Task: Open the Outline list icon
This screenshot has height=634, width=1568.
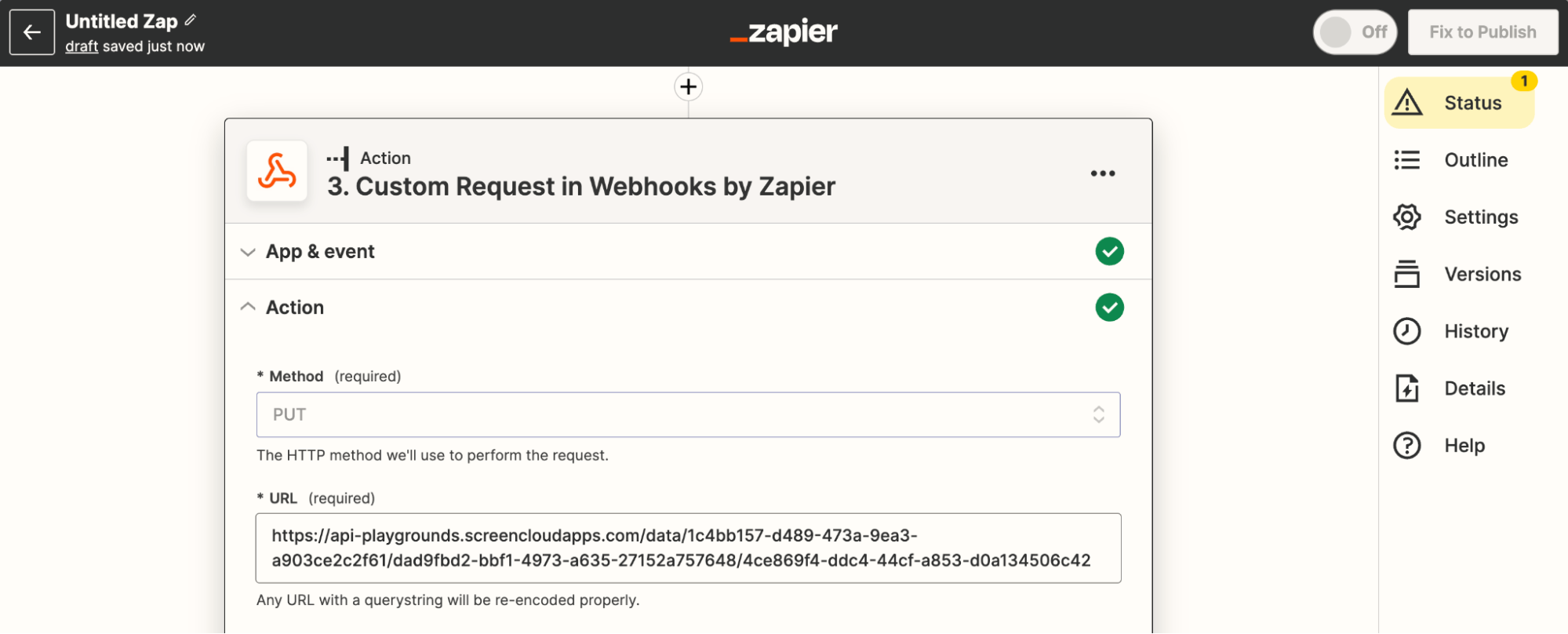Action: [x=1407, y=160]
